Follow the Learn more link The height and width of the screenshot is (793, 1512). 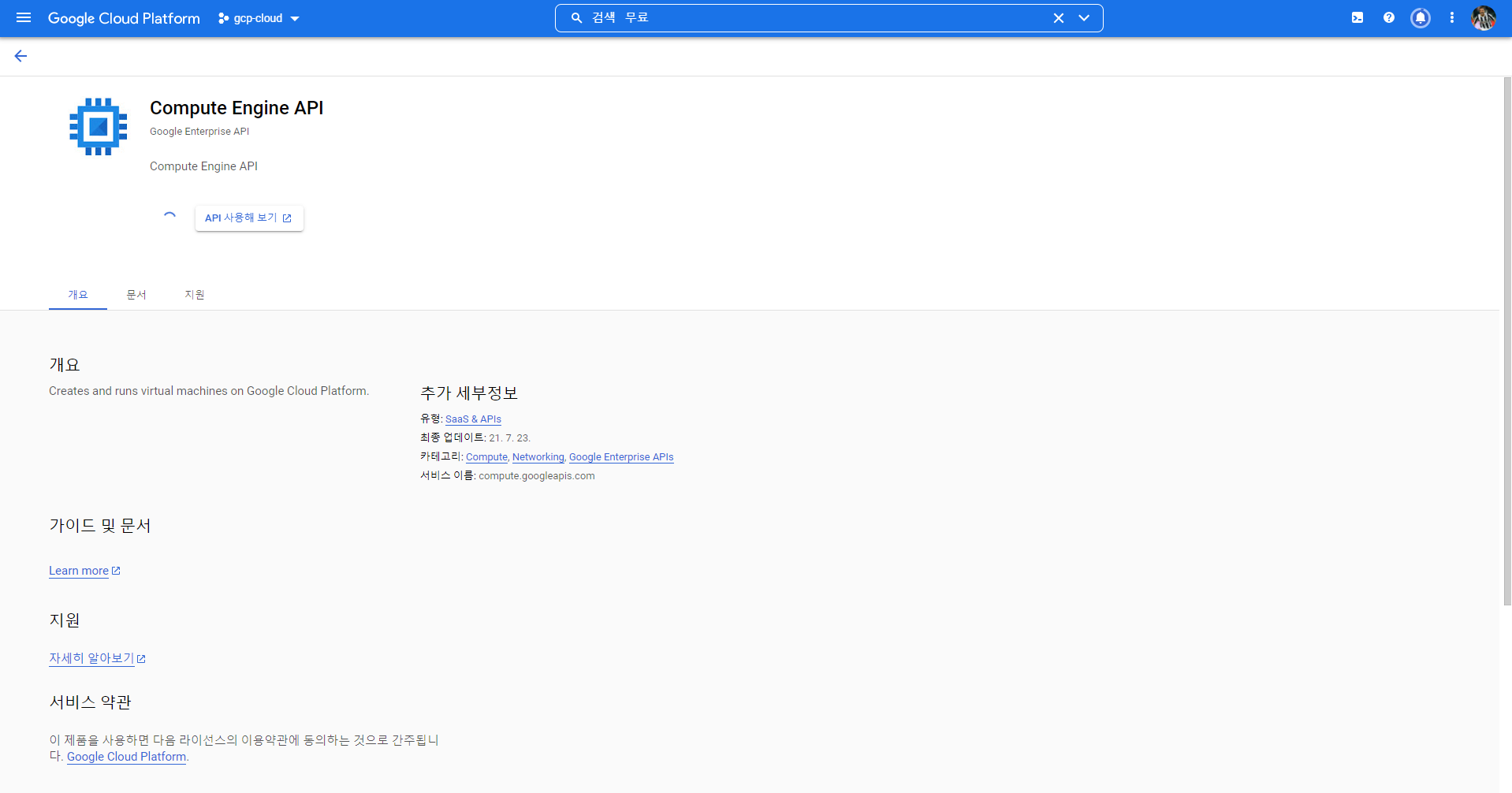pos(79,571)
